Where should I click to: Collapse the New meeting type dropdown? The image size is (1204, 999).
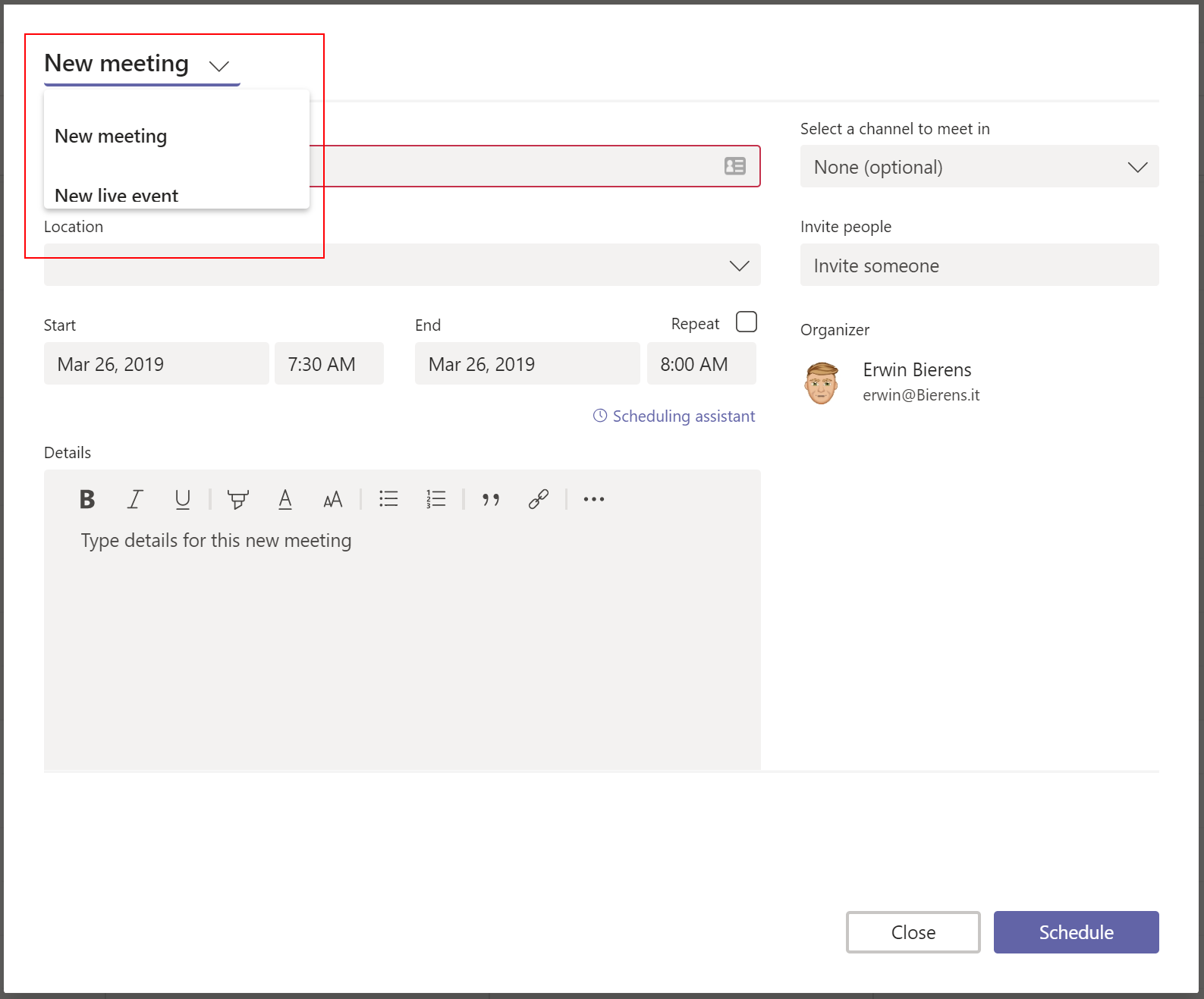click(x=218, y=66)
